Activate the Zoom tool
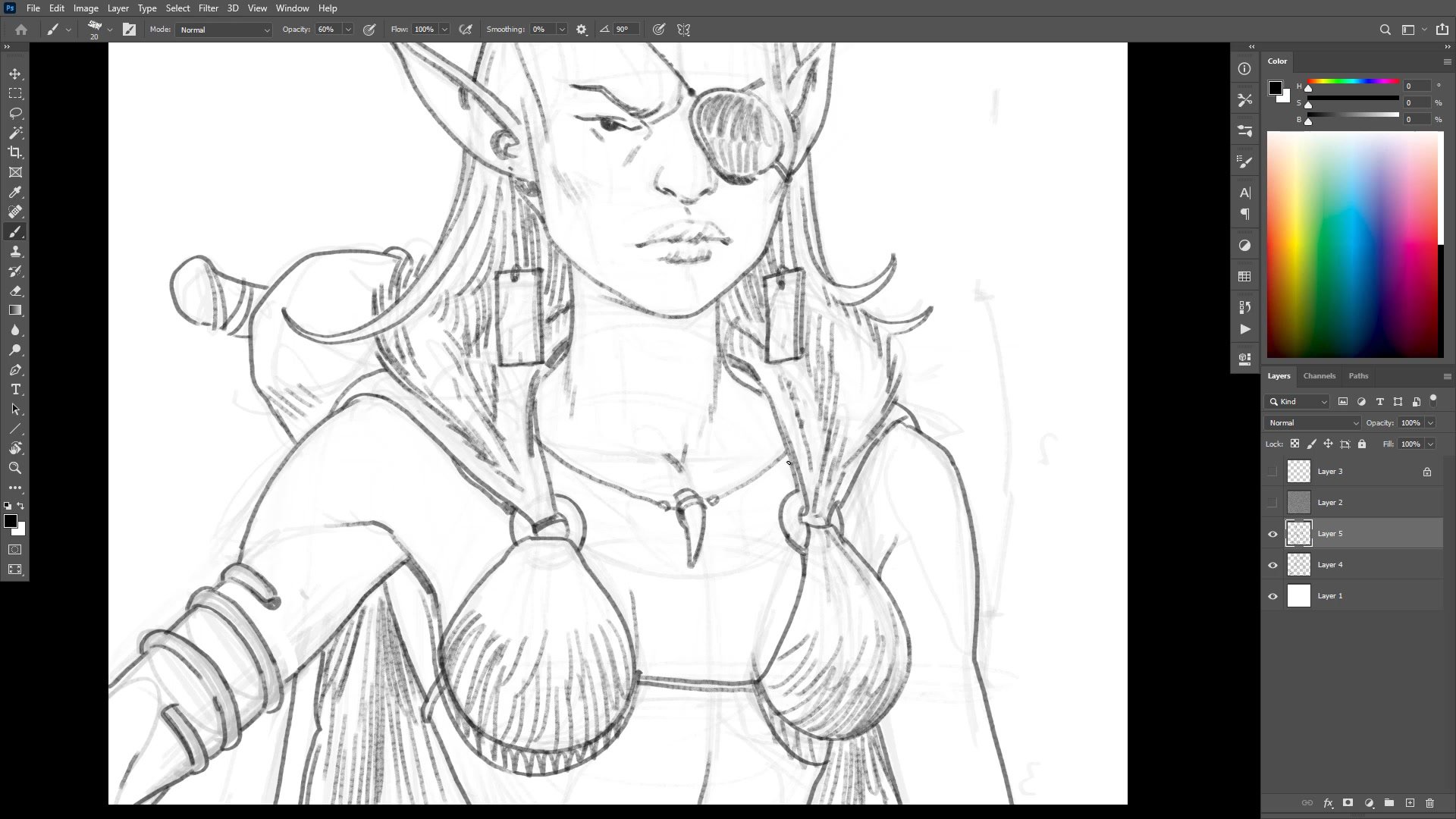This screenshot has height=819, width=1456. tap(15, 468)
